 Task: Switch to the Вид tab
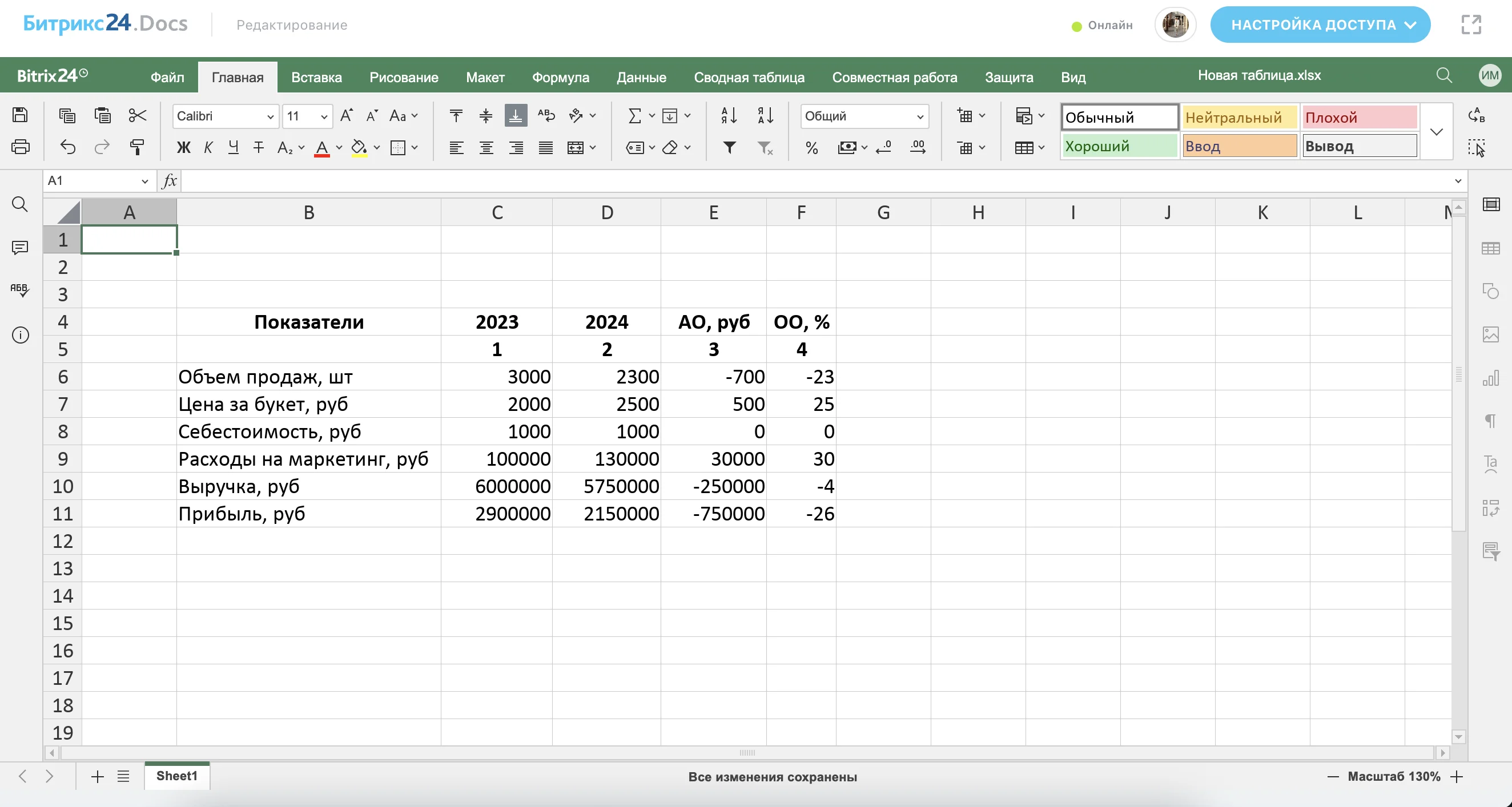(1073, 77)
